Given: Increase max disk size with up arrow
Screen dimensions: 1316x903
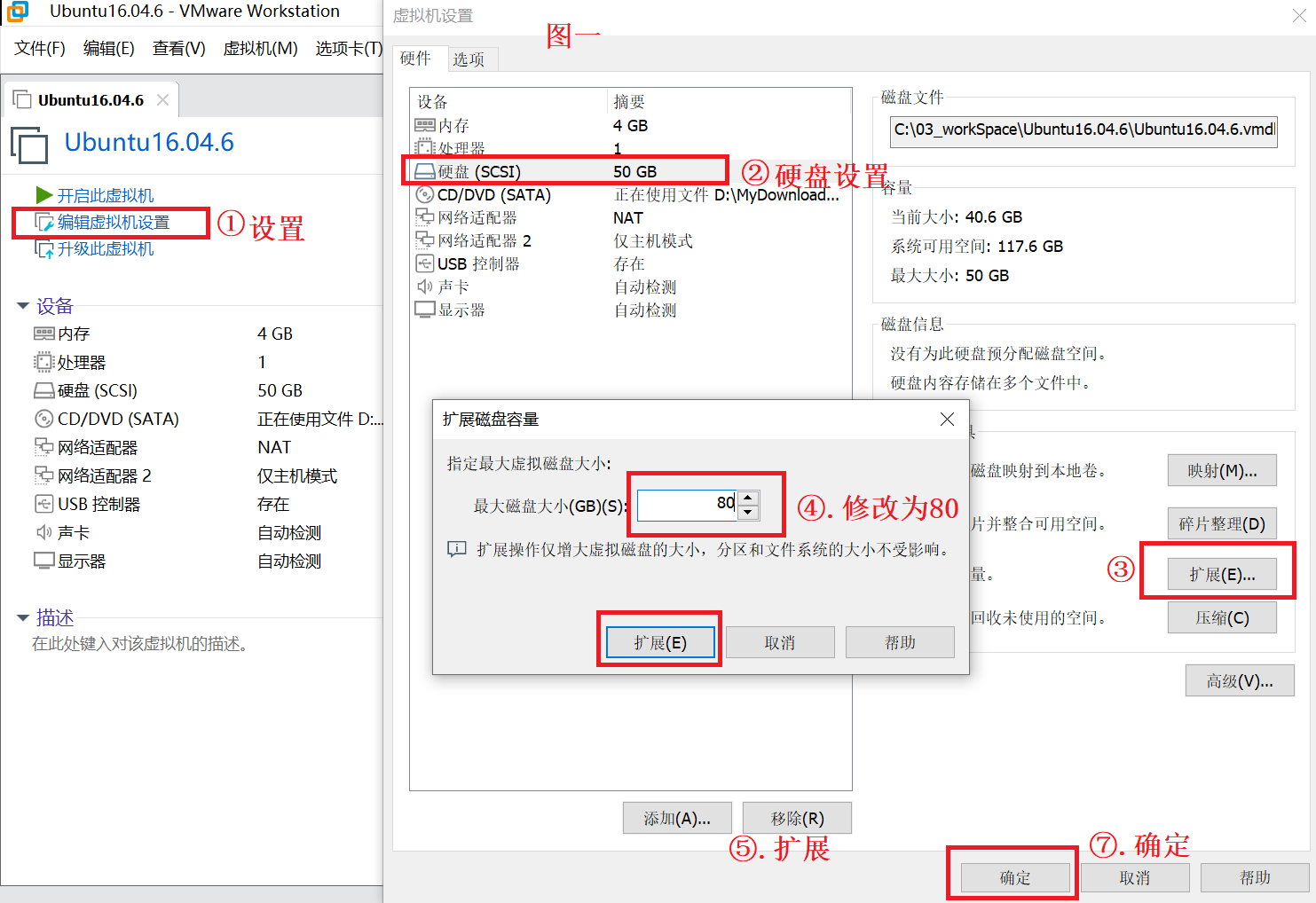Looking at the screenshot, I should pyautogui.click(x=748, y=499).
